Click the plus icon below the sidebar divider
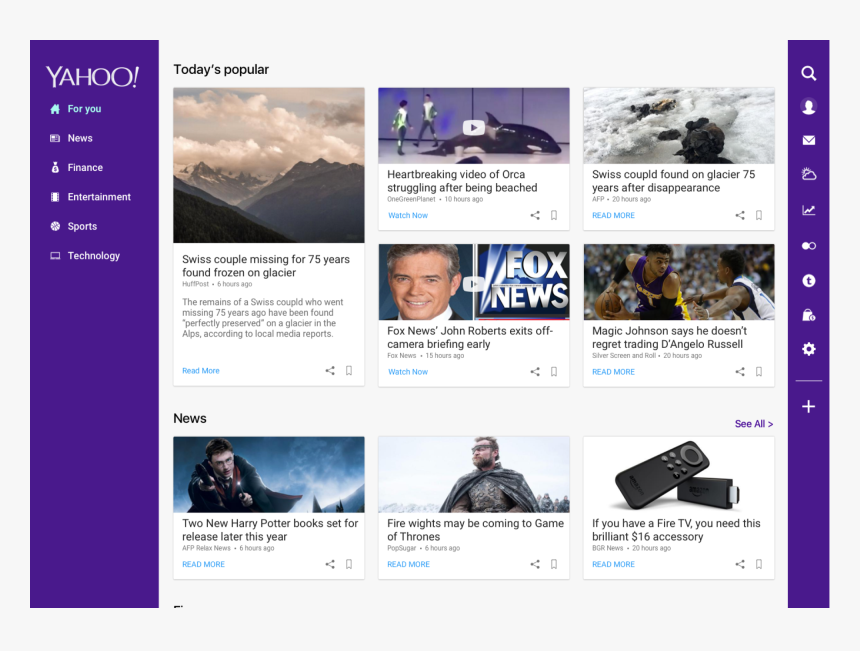 point(808,406)
